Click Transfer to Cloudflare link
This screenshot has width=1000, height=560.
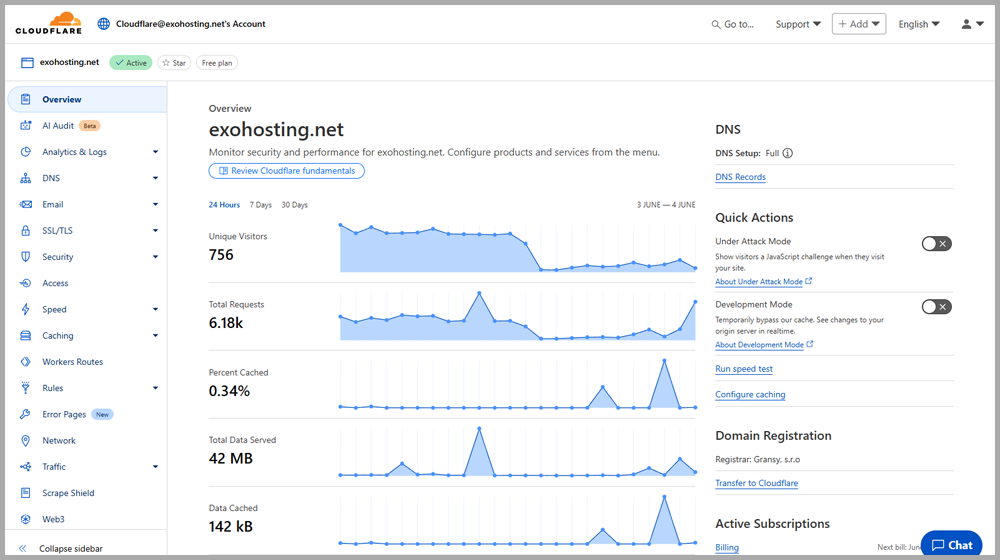pyautogui.click(x=756, y=483)
